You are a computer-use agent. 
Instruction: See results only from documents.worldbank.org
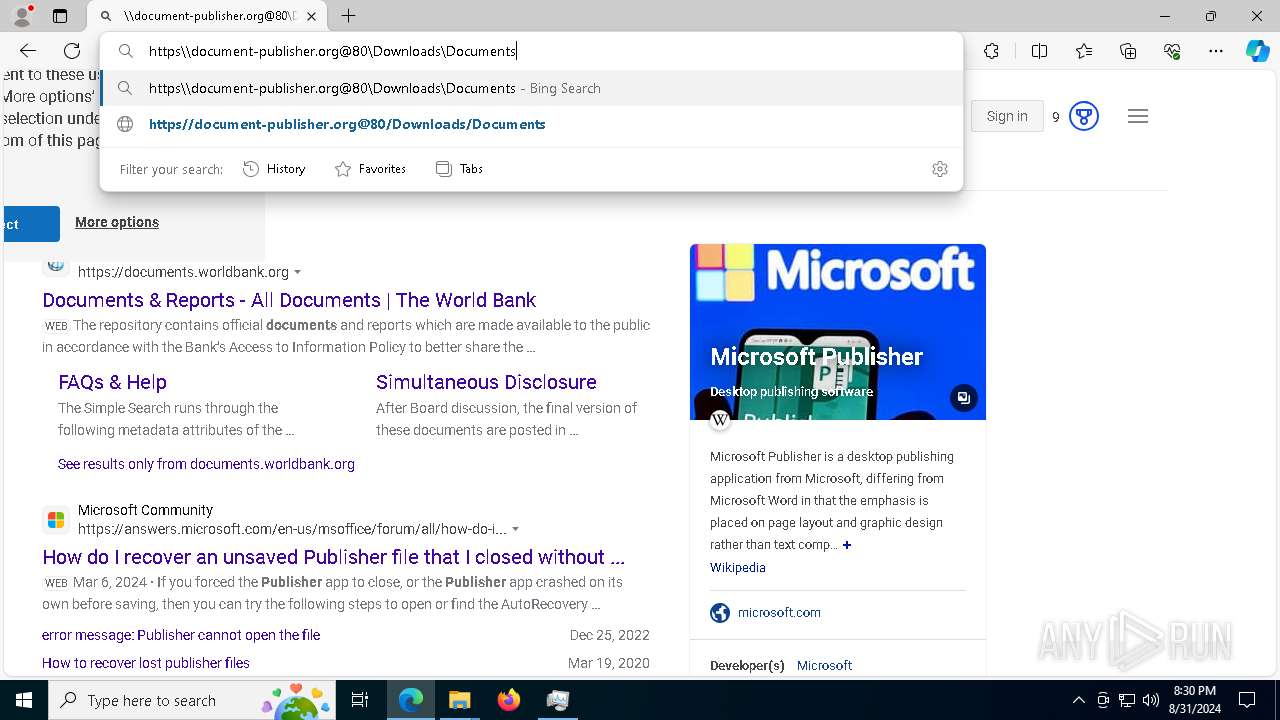point(206,464)
